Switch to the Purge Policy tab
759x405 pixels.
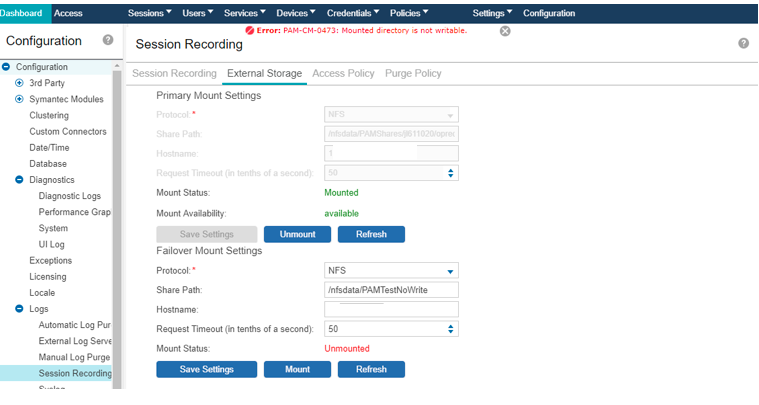coord(412,74)
